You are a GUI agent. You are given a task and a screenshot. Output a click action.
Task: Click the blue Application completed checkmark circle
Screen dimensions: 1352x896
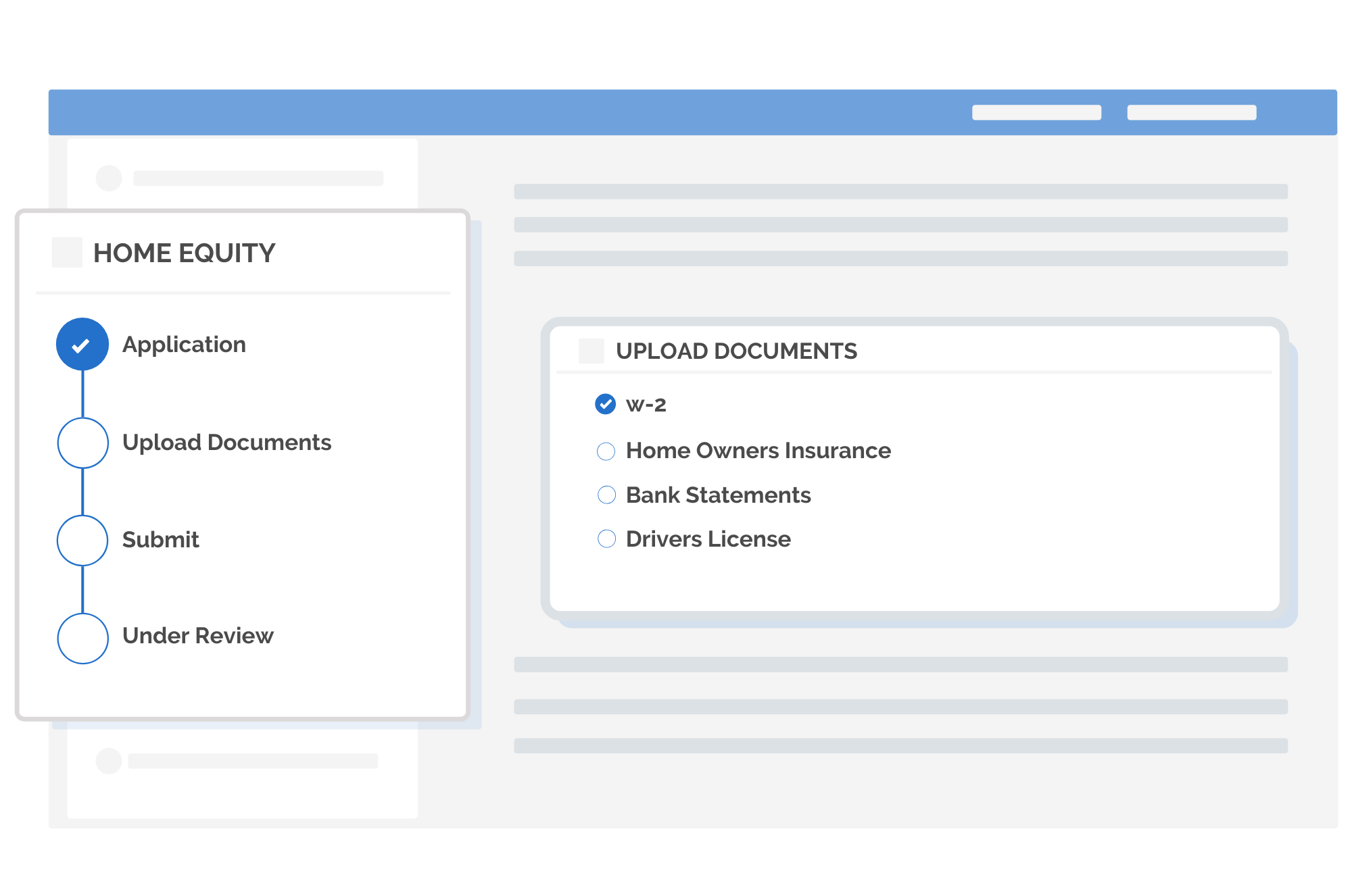click(82, 345)
